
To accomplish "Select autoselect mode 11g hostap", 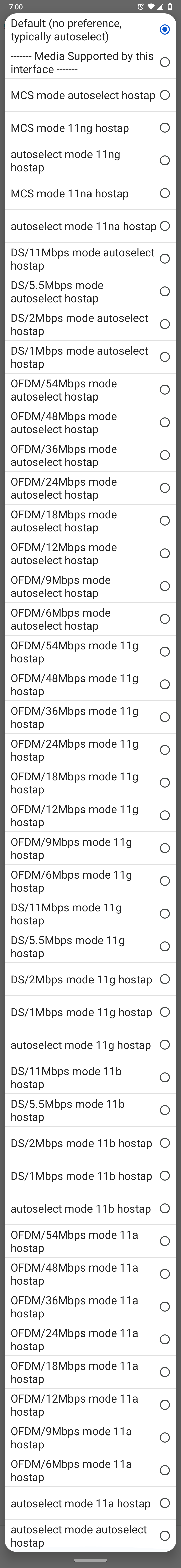I will point(164,1045).
